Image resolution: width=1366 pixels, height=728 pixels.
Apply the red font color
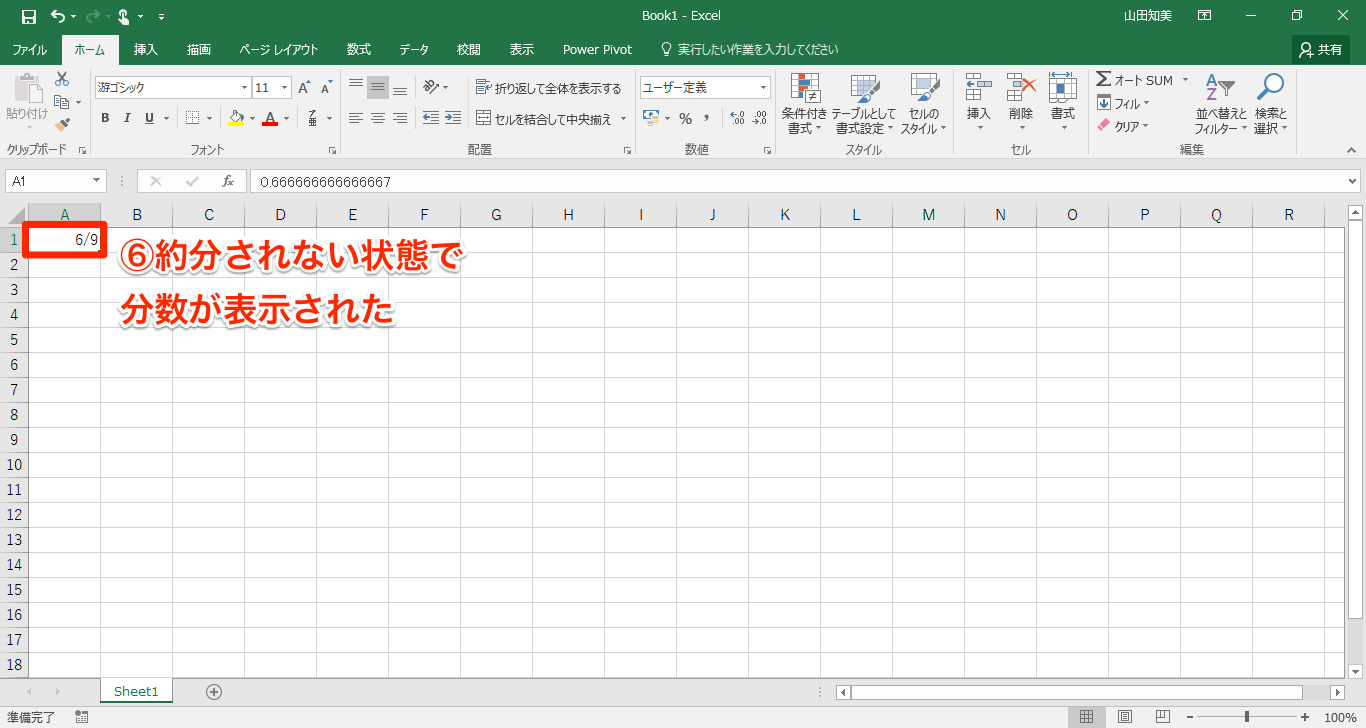pos(270,118)
